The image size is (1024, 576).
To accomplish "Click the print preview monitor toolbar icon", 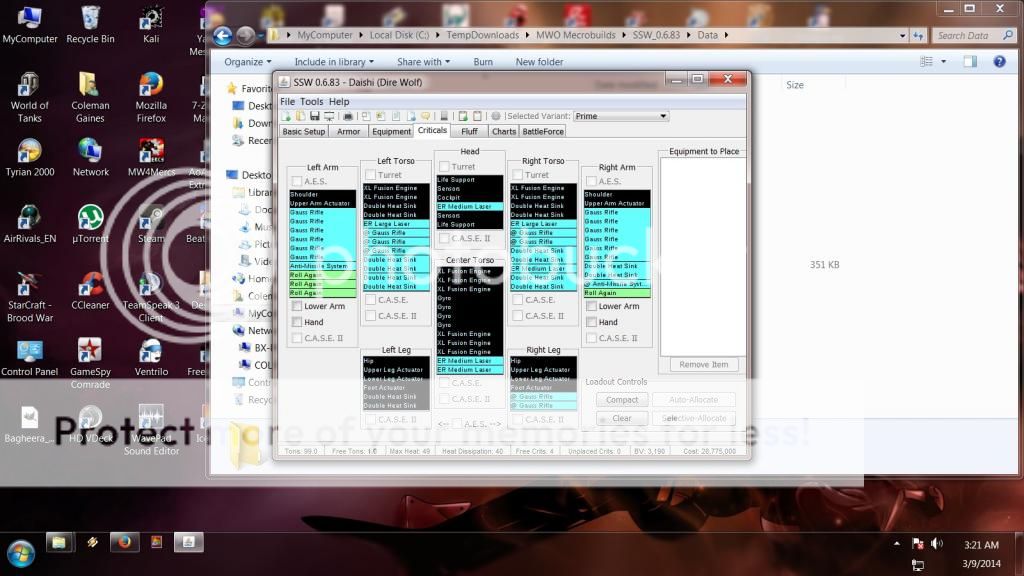I will point(328,116).
